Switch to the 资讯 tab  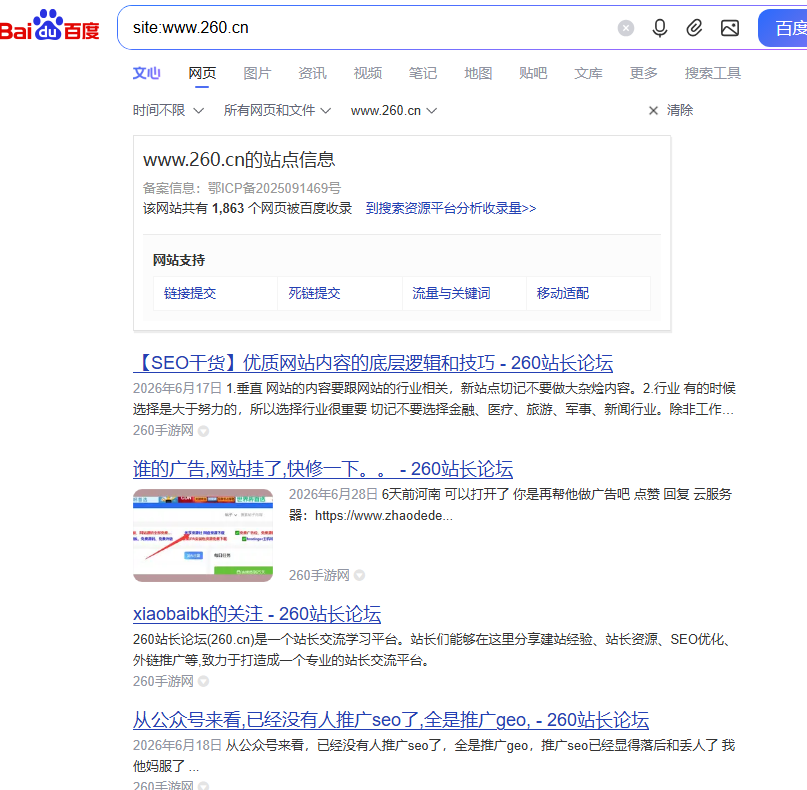312,73
